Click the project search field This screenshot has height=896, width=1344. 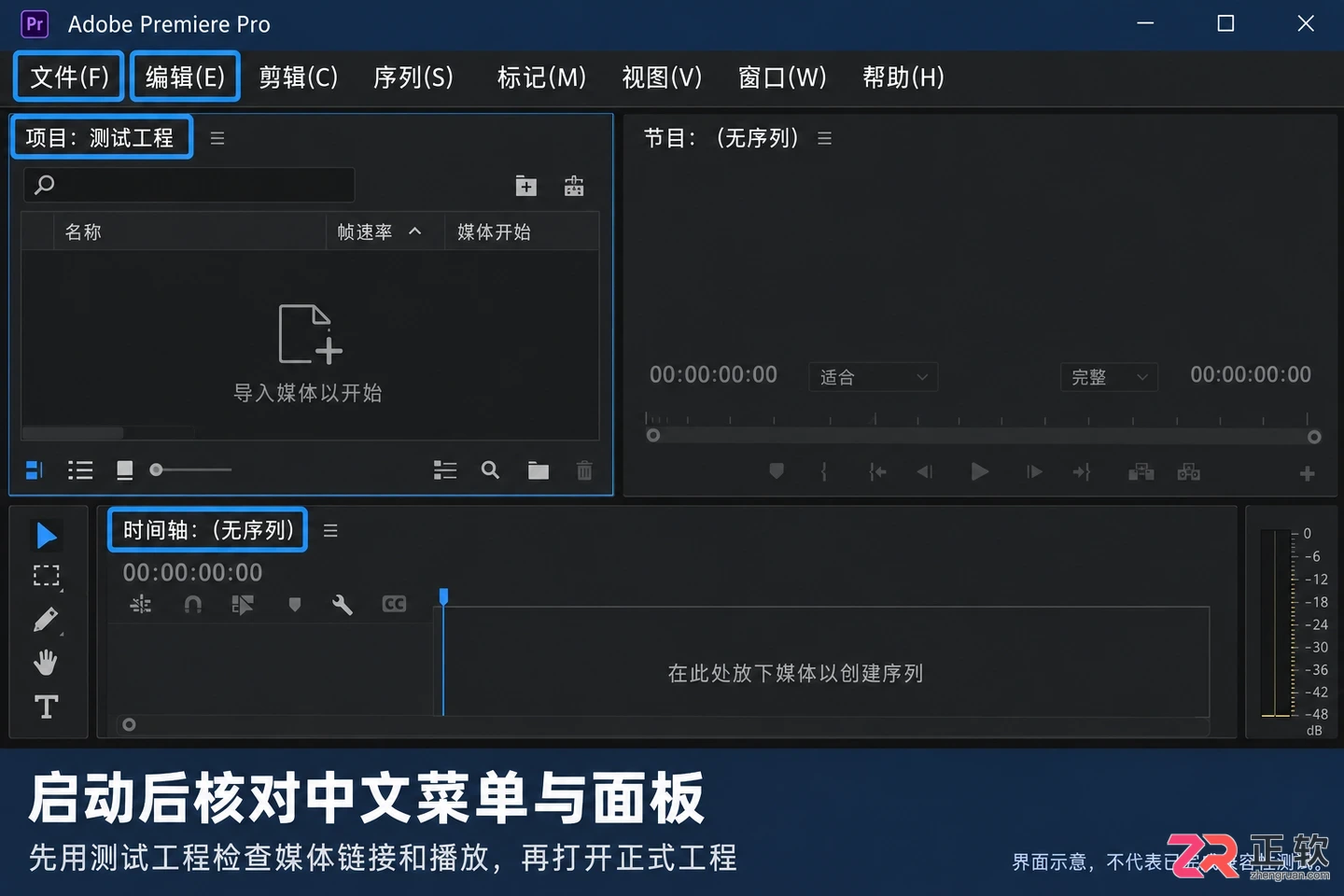[x=189, y=185]
